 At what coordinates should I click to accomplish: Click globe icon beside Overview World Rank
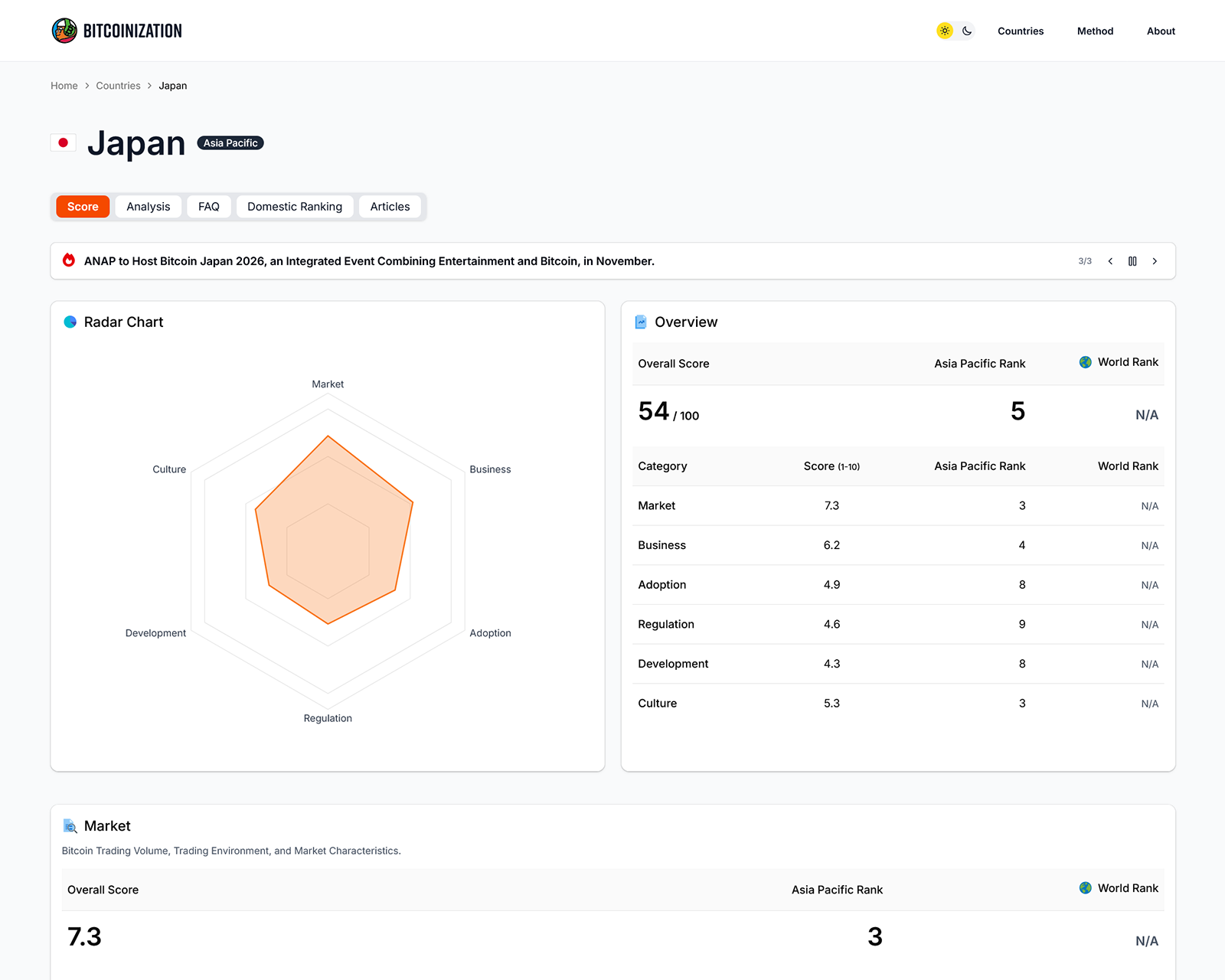click(1085, 362)
